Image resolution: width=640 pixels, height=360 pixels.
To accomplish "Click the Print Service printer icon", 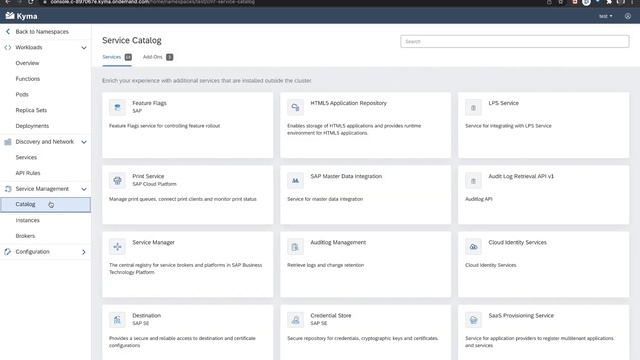I will (x=117, y=180).
